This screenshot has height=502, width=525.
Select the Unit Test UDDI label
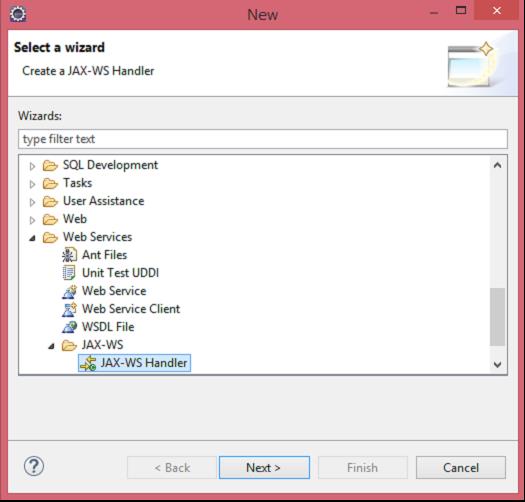(x=121, y=273)
